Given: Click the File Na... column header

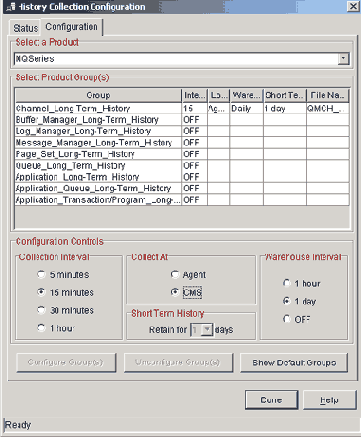Looking at the screenshot, I should 328,96.
